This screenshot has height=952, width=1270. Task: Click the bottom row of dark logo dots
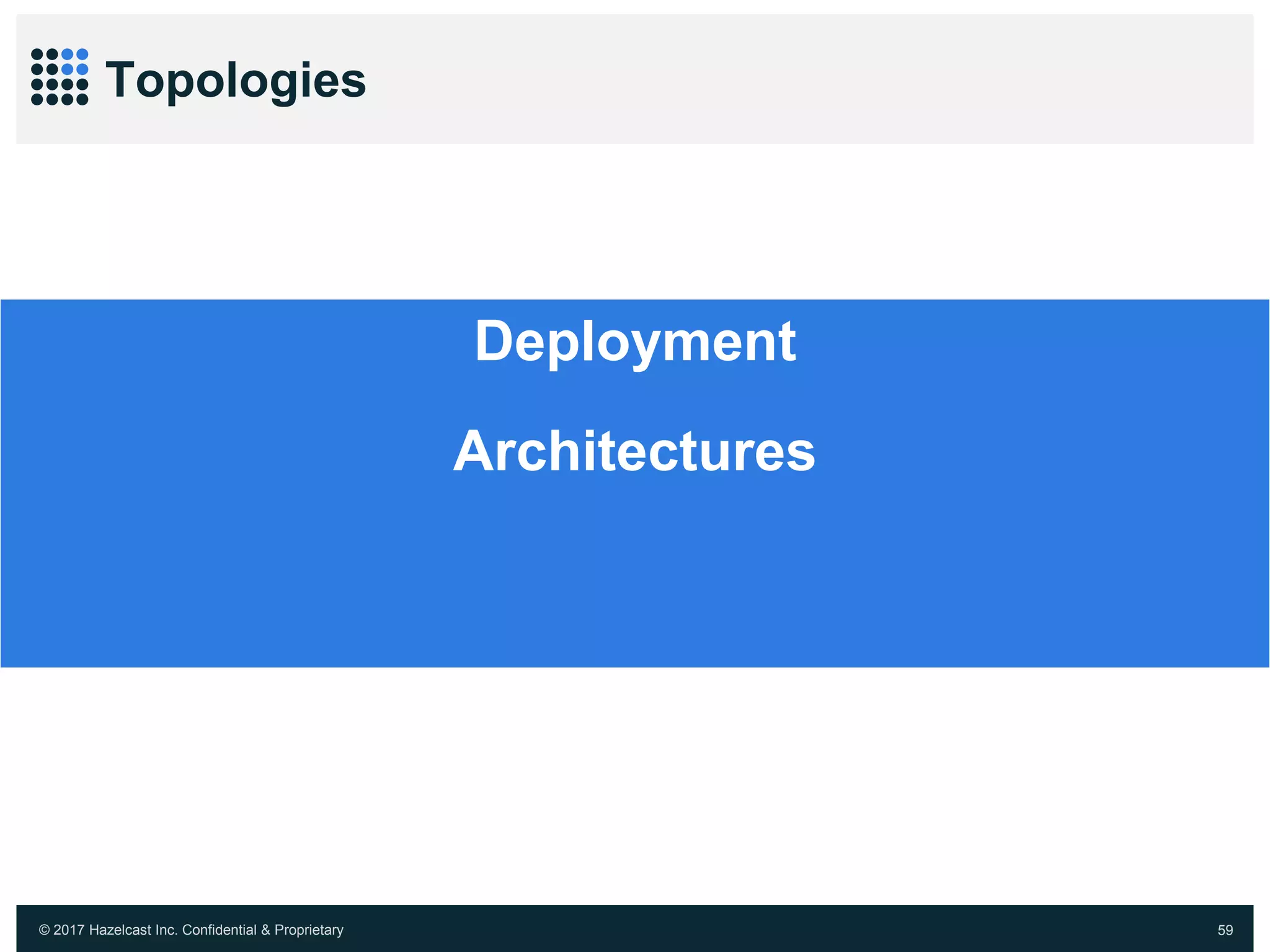60,99
